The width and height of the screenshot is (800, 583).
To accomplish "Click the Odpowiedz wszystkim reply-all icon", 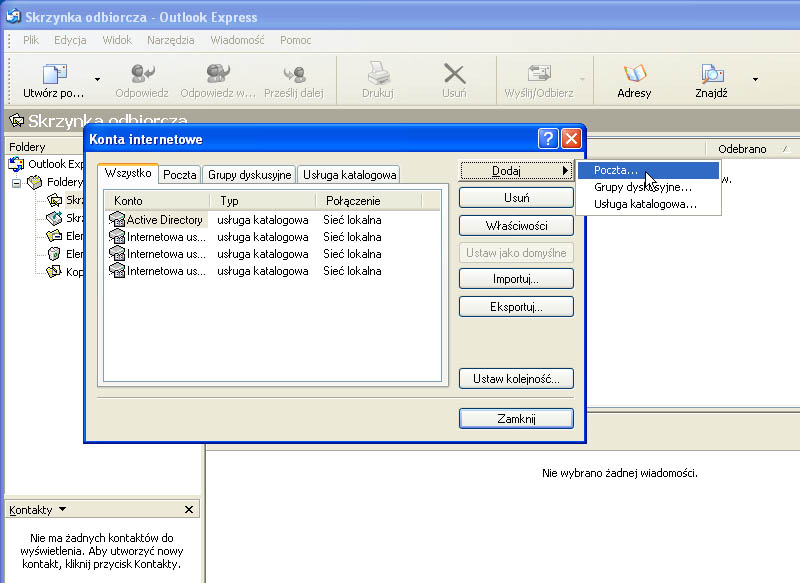I will [x=218, y=74].
